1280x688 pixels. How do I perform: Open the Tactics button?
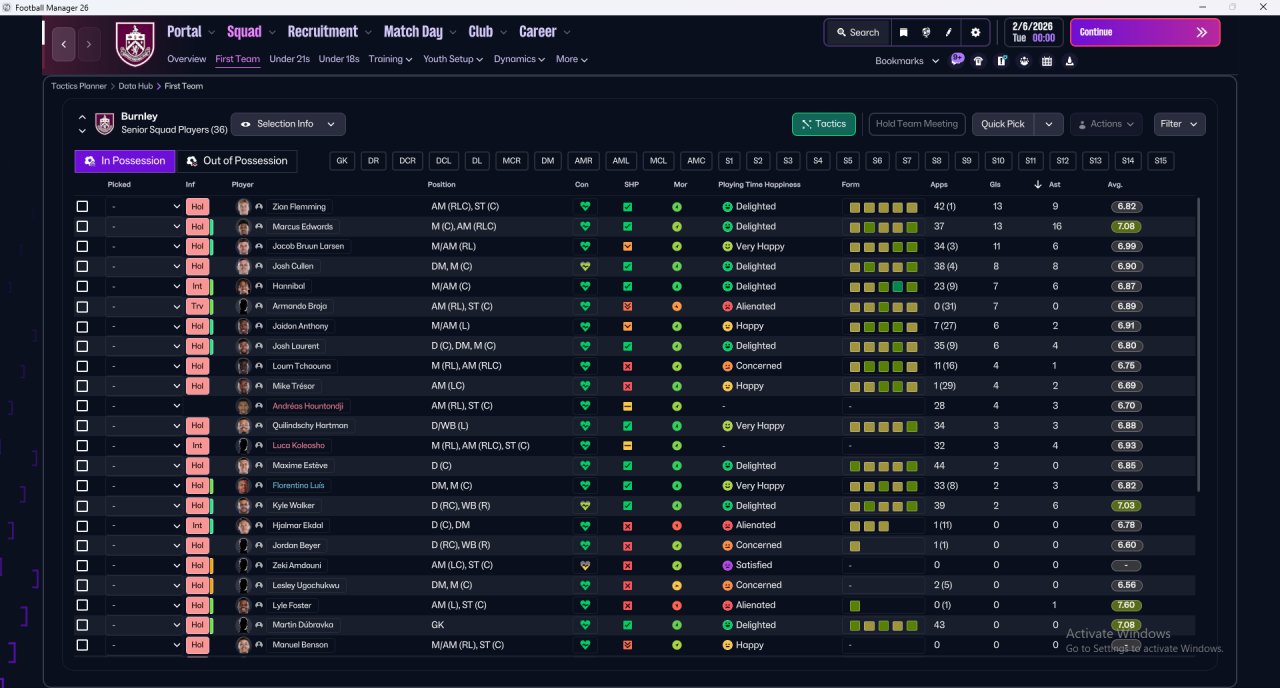click(x=824, y=124)
